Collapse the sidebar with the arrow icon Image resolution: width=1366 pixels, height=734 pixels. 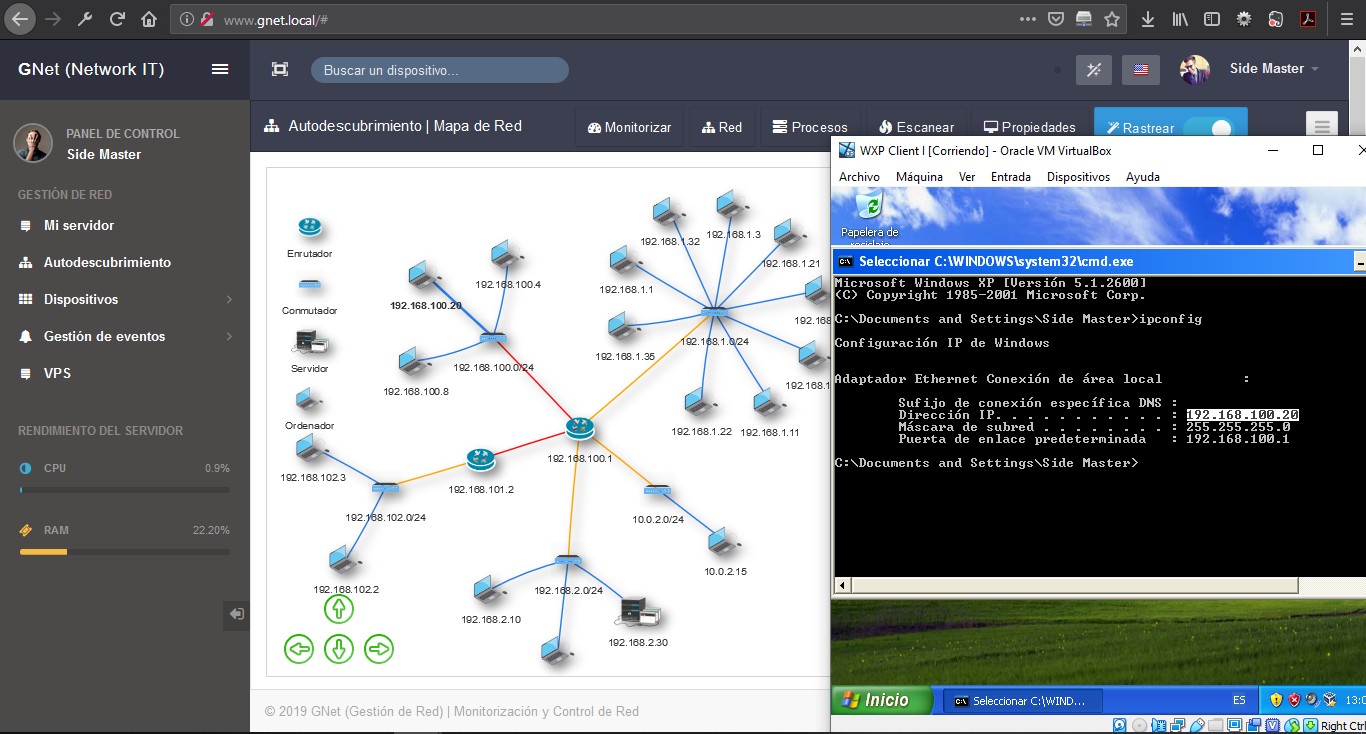pyautogui.click(x=236, y=613)
